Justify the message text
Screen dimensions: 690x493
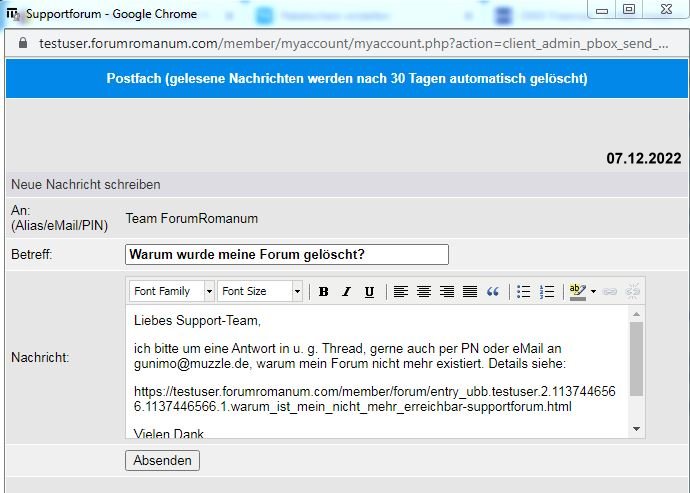470,292
